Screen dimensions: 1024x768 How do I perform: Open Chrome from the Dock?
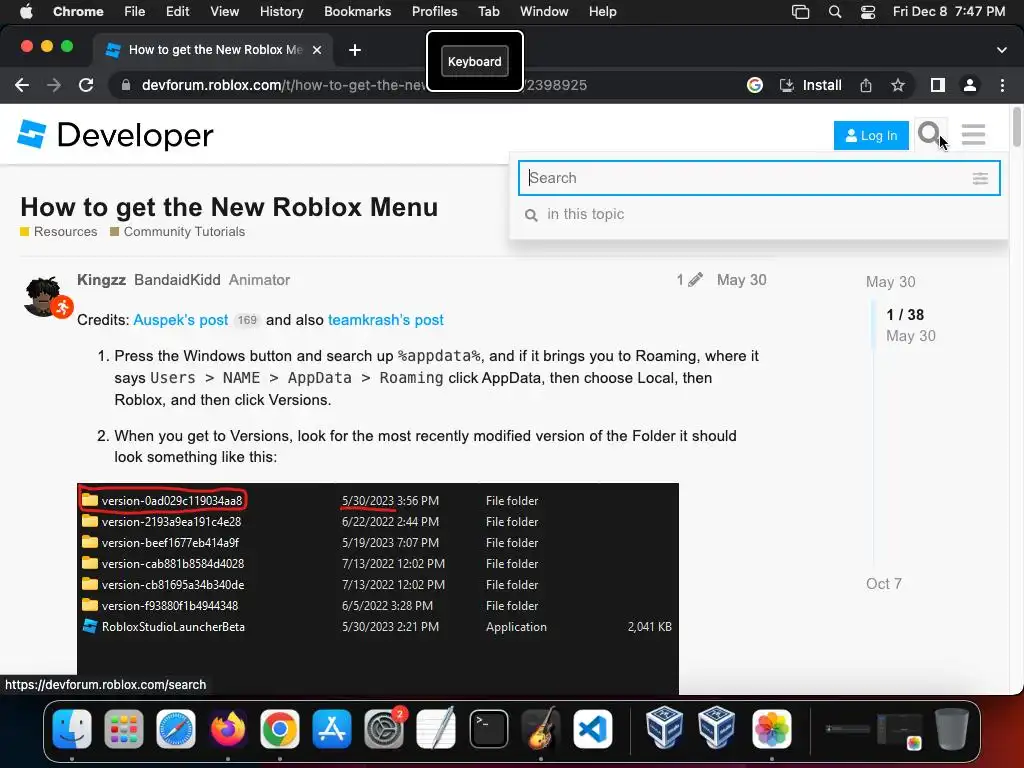(280, 729)
